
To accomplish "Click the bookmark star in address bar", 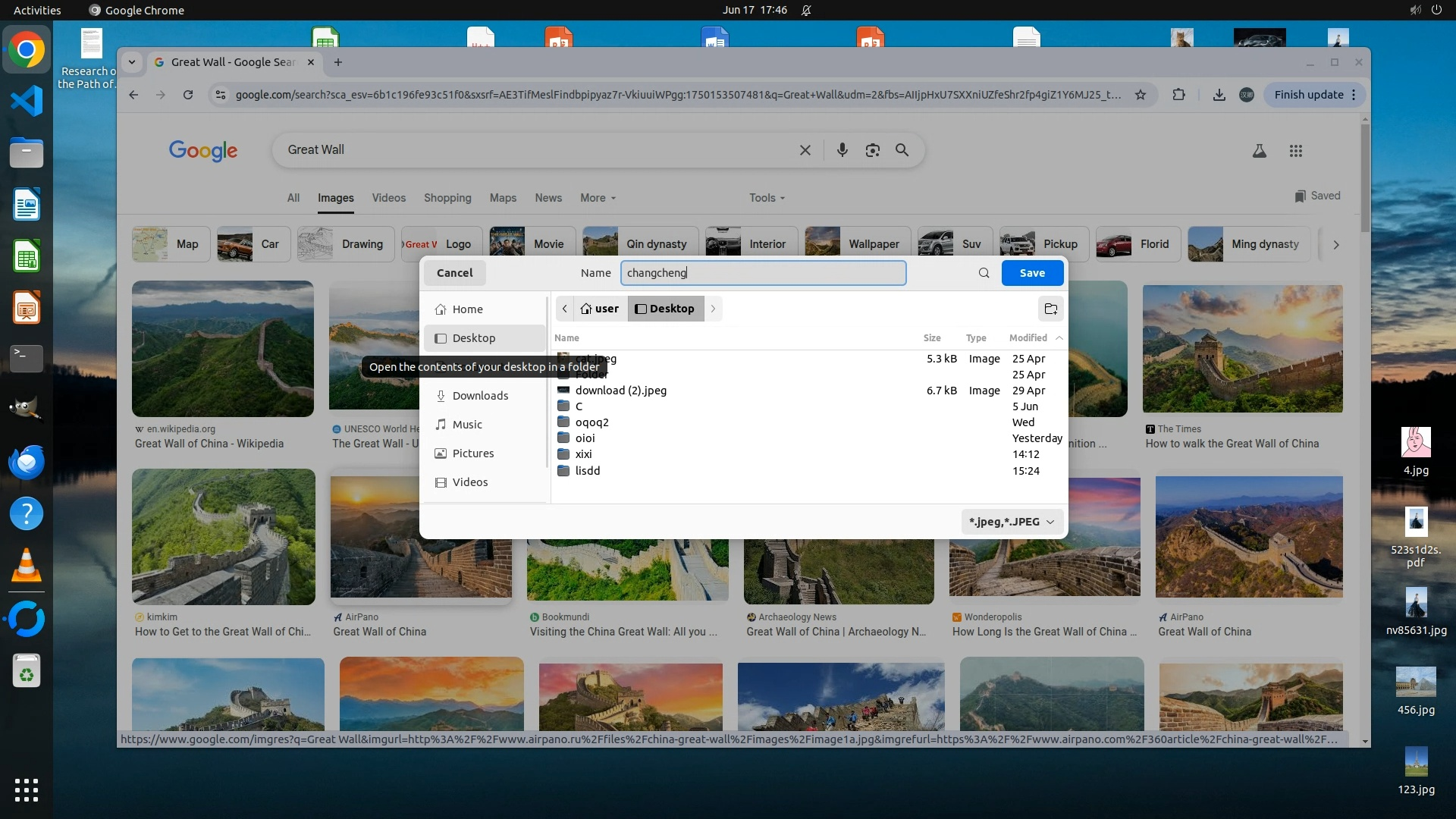I will click(x=1140, y=95).
